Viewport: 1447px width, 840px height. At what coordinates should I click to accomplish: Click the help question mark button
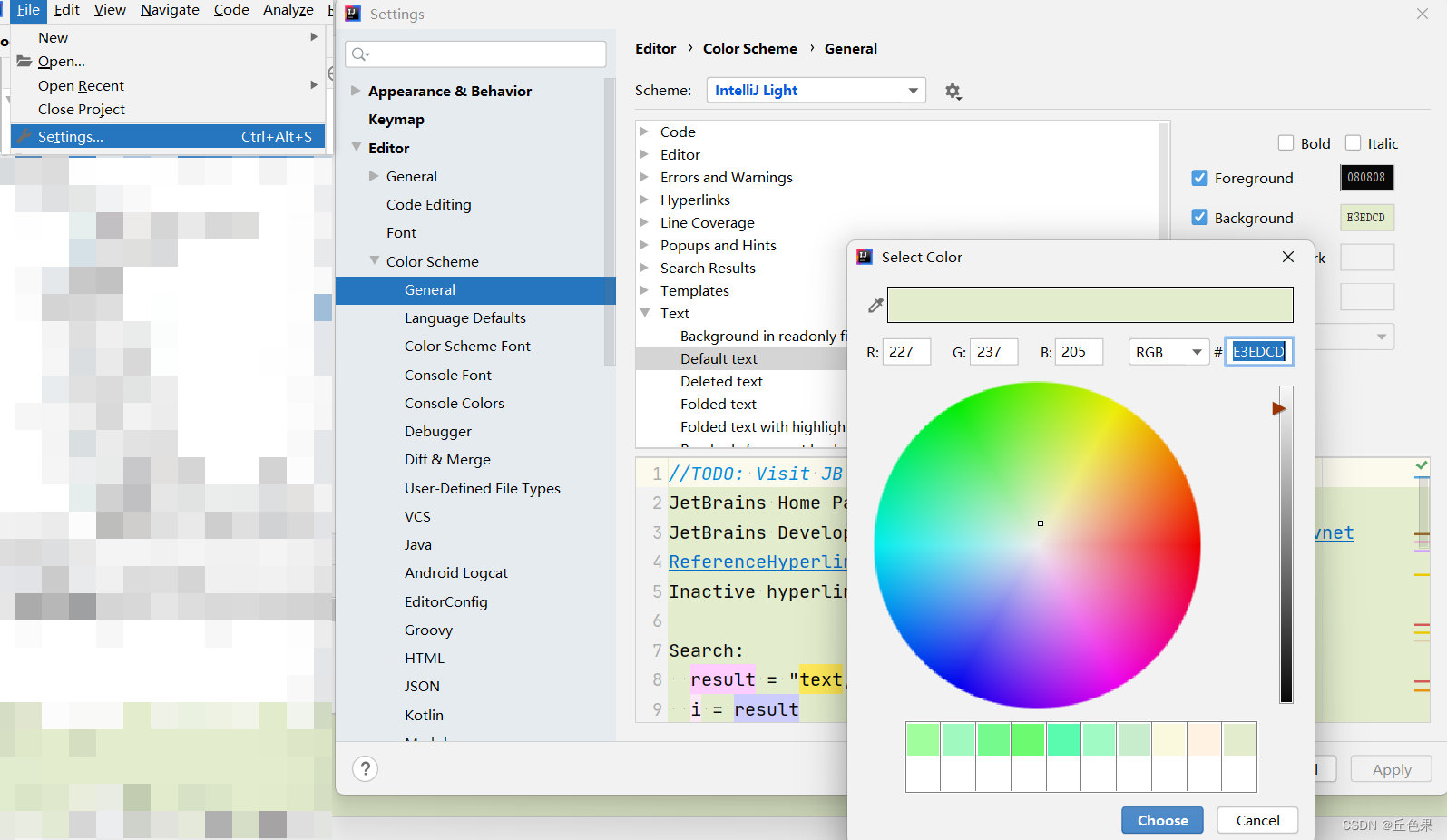[365, 769]
